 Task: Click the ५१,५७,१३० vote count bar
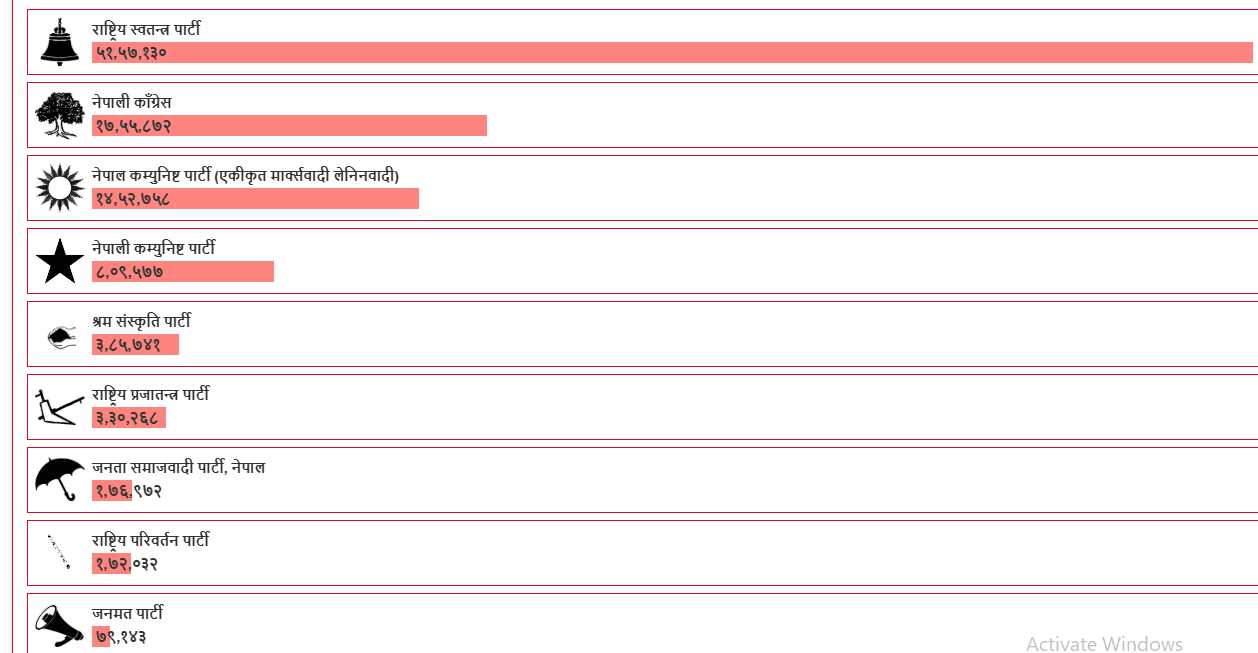(x=672, y=53)
